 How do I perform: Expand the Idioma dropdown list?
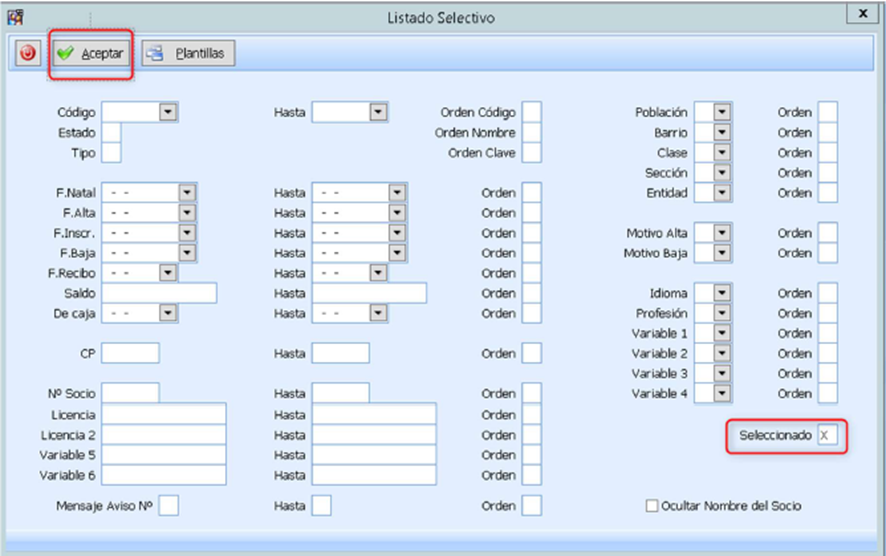click(723, 293)
